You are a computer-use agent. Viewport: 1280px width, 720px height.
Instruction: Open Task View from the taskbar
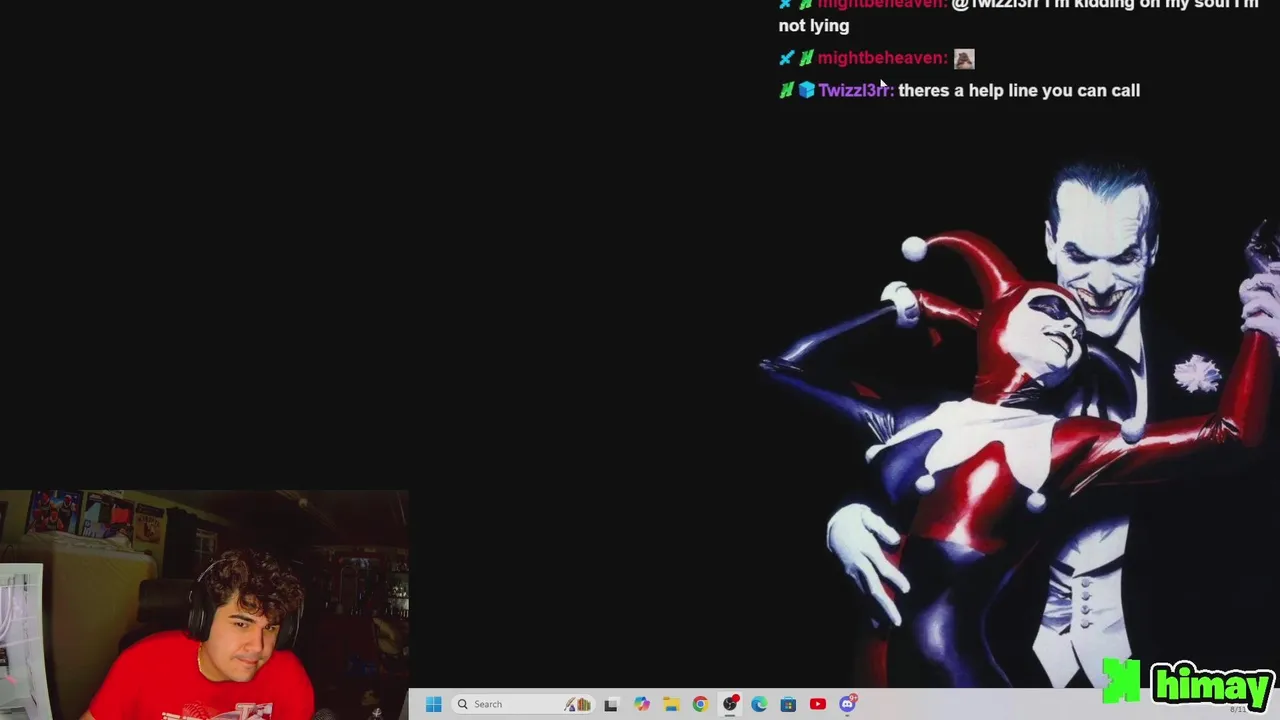coord(611,704)
